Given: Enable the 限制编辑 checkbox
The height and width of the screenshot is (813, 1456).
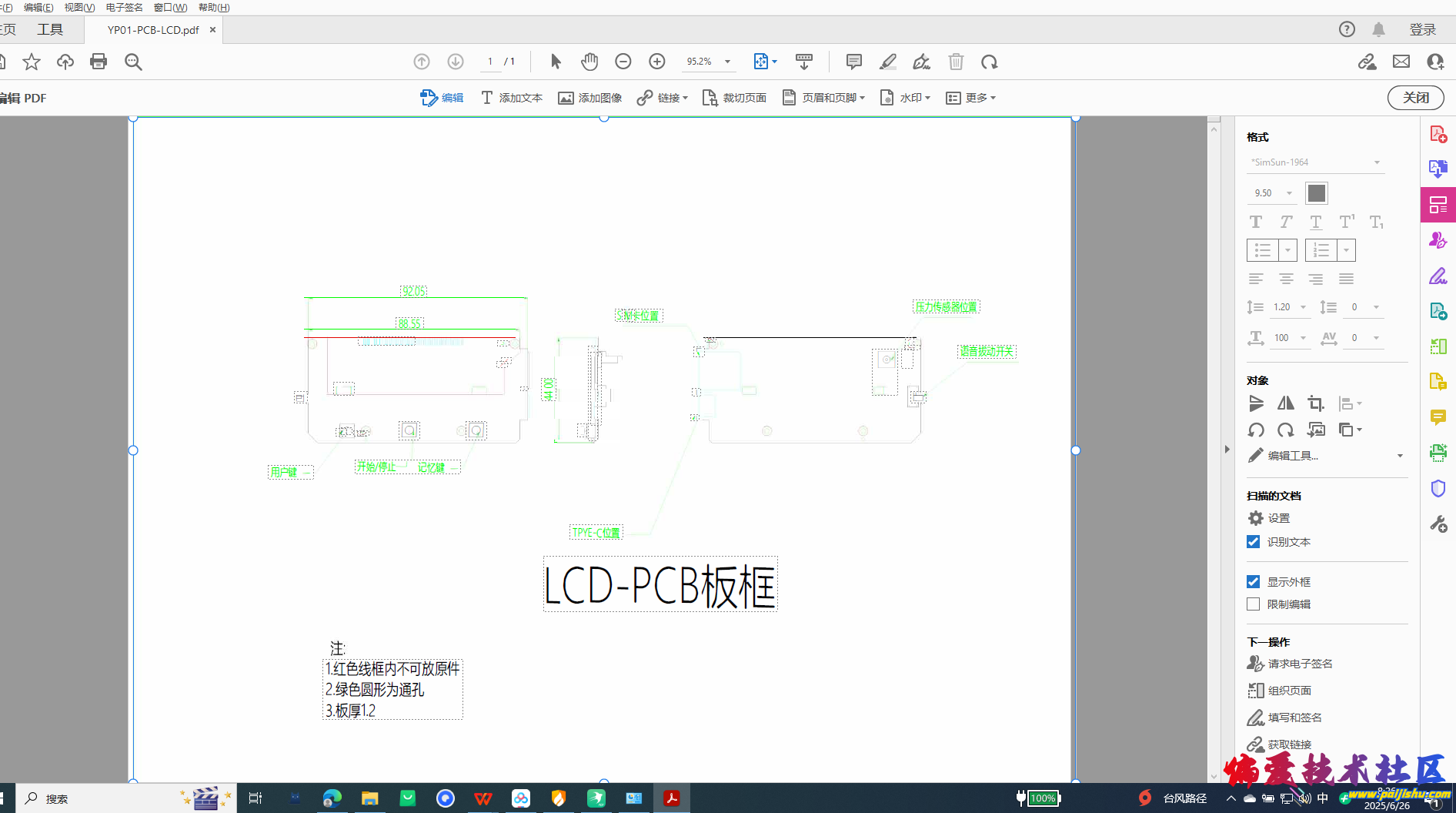Looking at the screenshot, I should click(1254, 604).
